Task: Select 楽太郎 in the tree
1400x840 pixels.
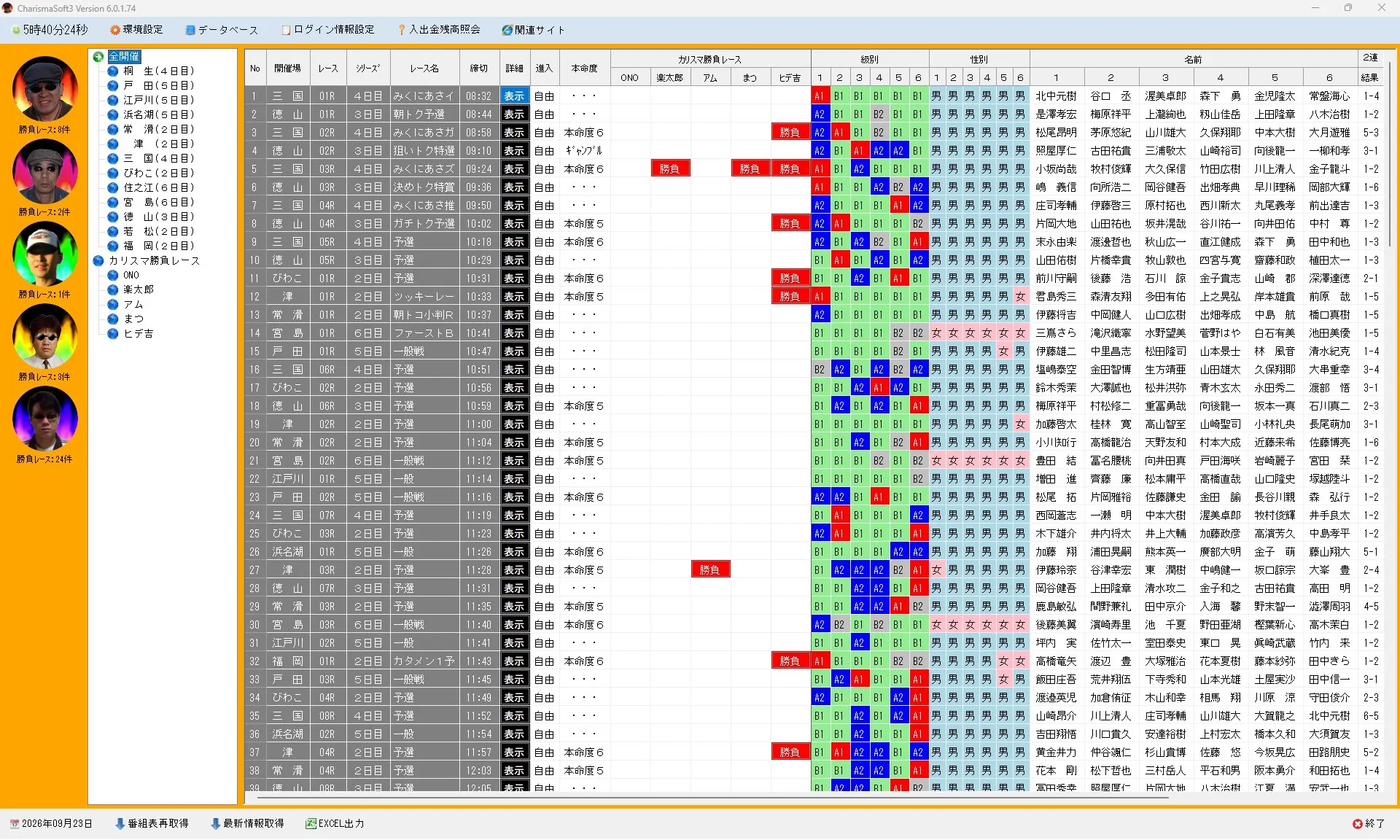Action: (138, 289)
